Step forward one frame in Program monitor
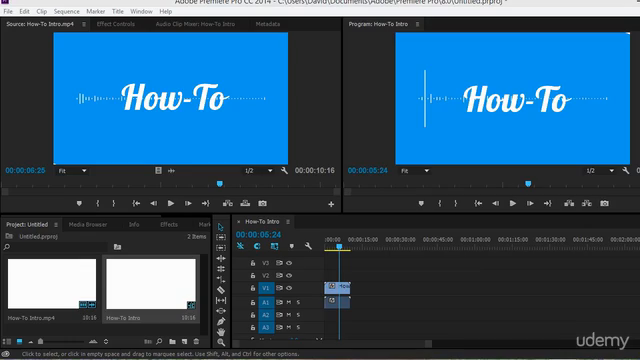Image resolution: width=640 pixels, height=360 pixels. [x=530, y=203]
